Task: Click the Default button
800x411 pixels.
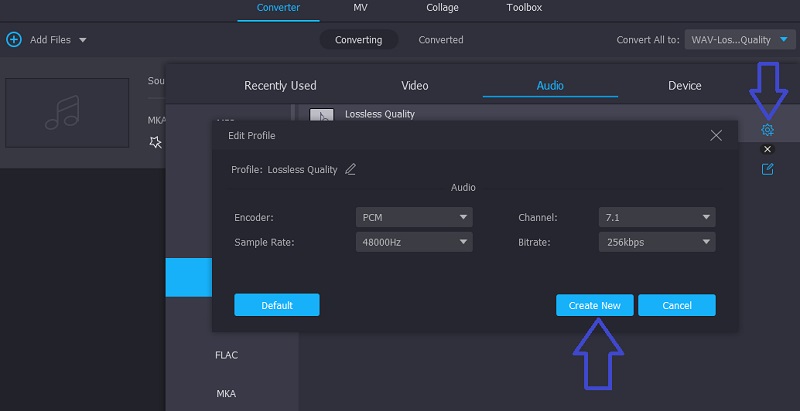Action: click(277, 305)
